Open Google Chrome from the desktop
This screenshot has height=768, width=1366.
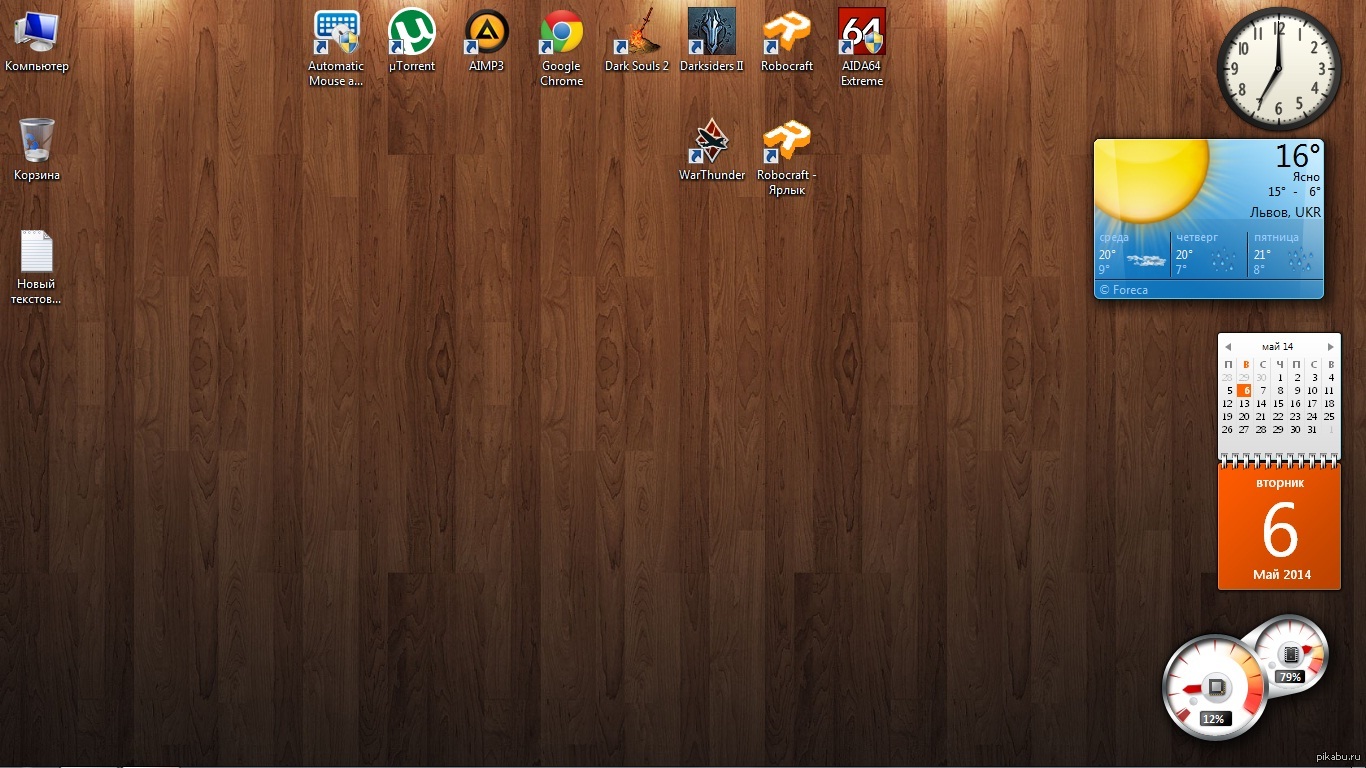[561, 33]
